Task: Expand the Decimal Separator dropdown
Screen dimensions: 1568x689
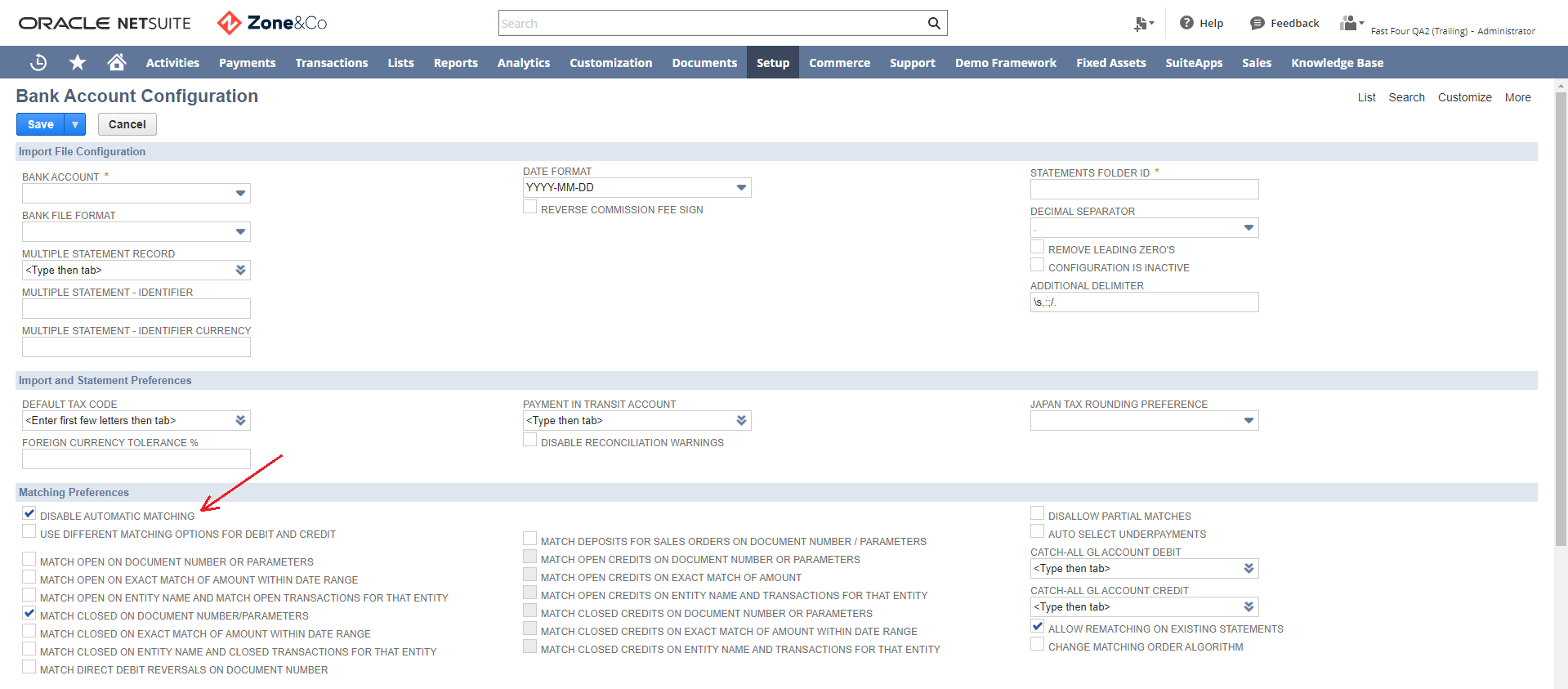Action: (1249, 228)
